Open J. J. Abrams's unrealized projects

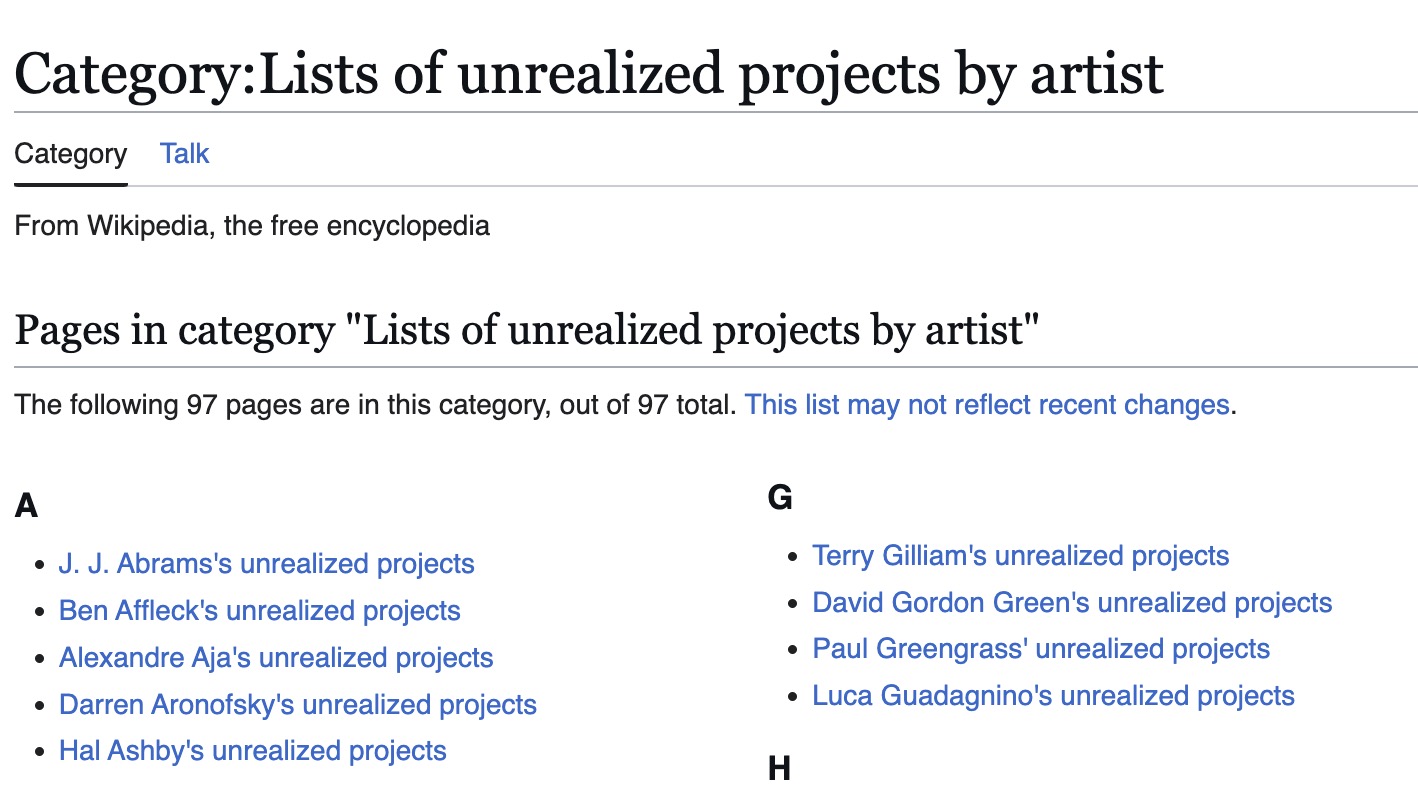tap(266, 564)
